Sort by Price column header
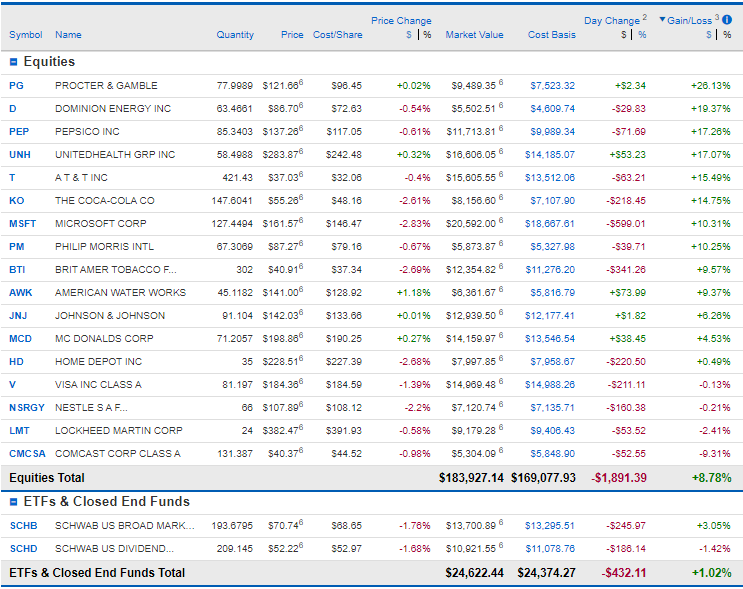 292,35
